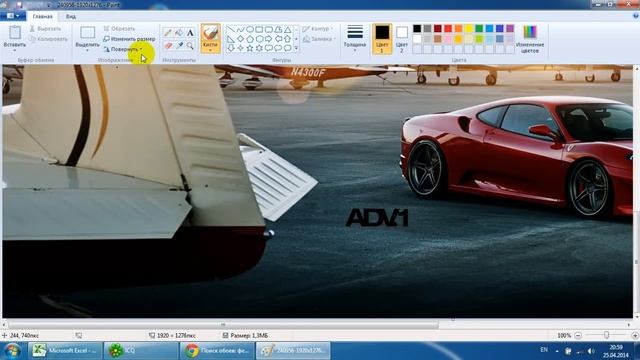
Task: Click Обрезать crop button
Action: [x=119, y=29]
